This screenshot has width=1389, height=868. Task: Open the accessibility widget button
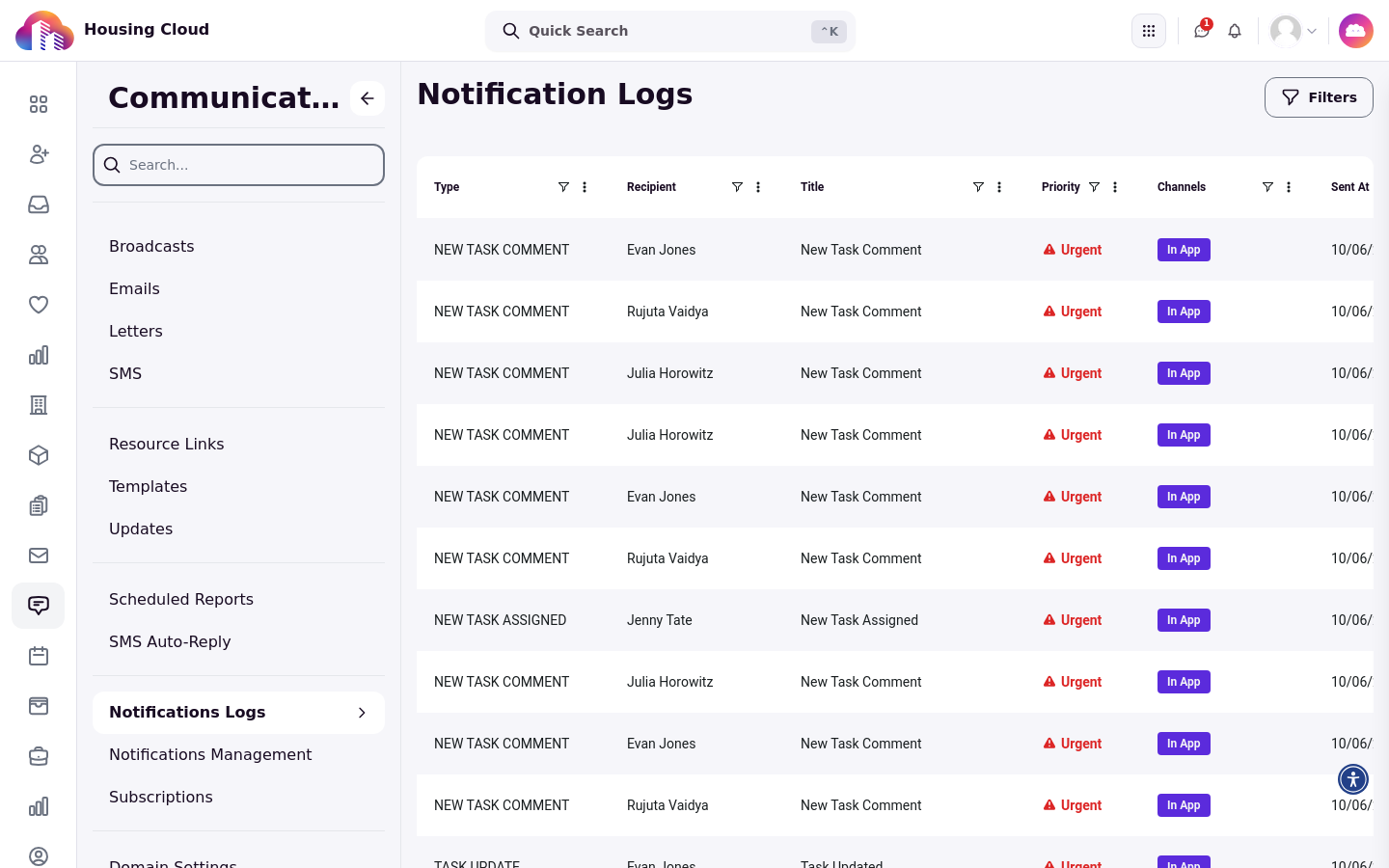tap(1353, 779)
